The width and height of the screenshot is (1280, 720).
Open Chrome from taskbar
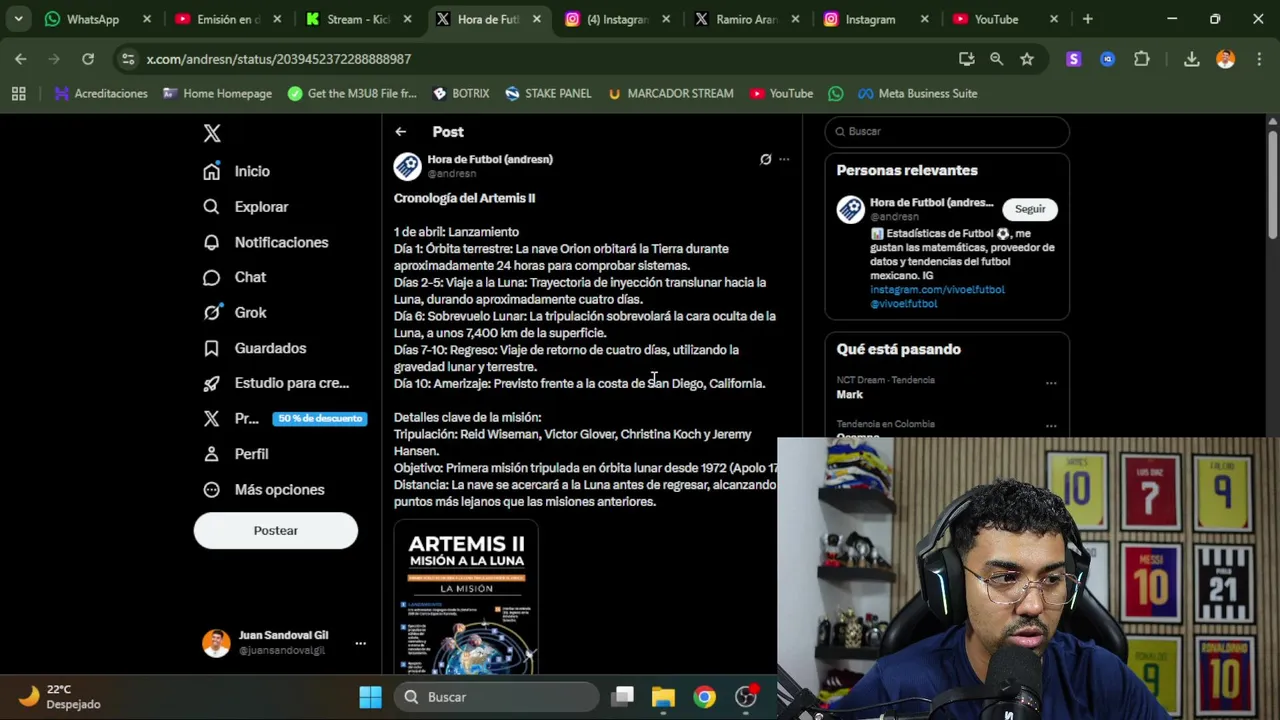[x=705, y=697]
